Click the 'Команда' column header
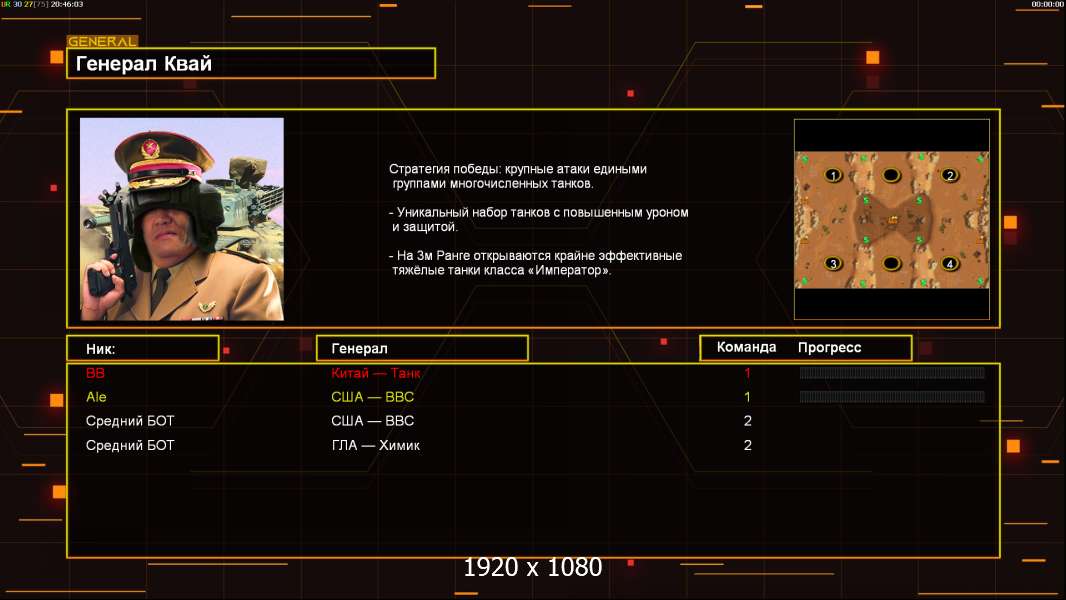 (746, 347)
